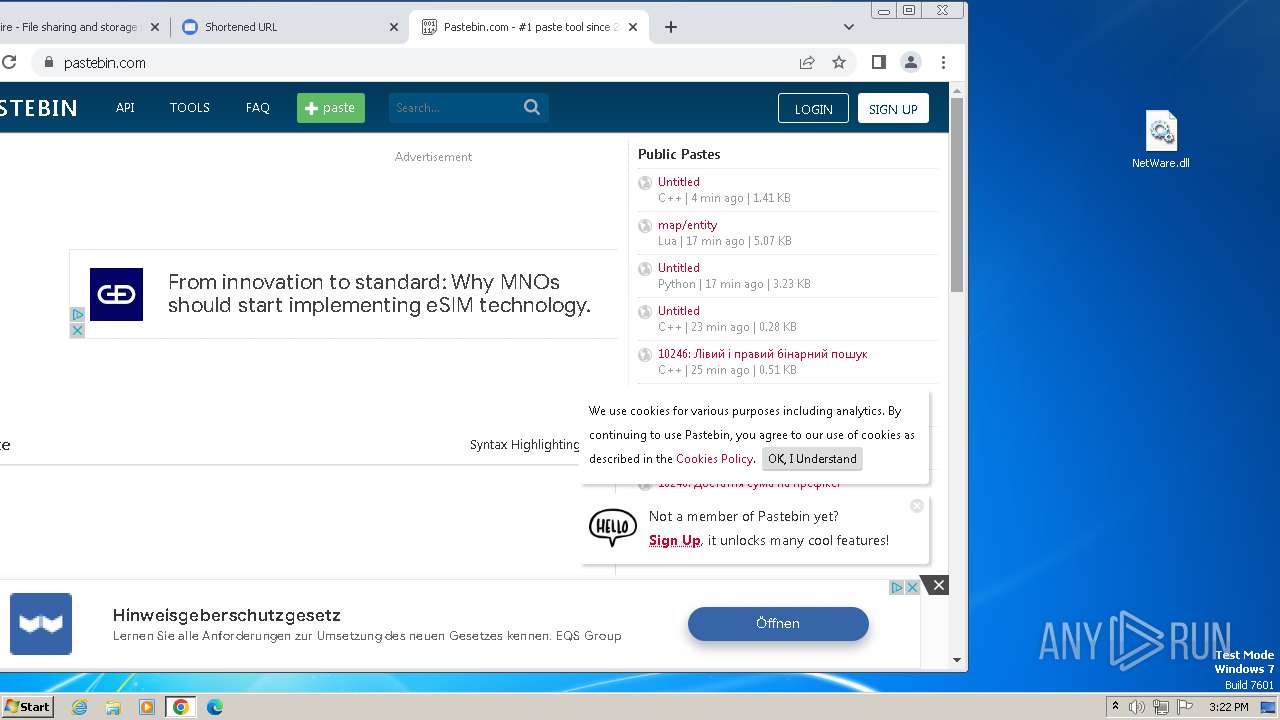The width and height of the screenshot is (1280, 720).
Task: Click the volume speaker tray icon
Action: click(1137, 707)
